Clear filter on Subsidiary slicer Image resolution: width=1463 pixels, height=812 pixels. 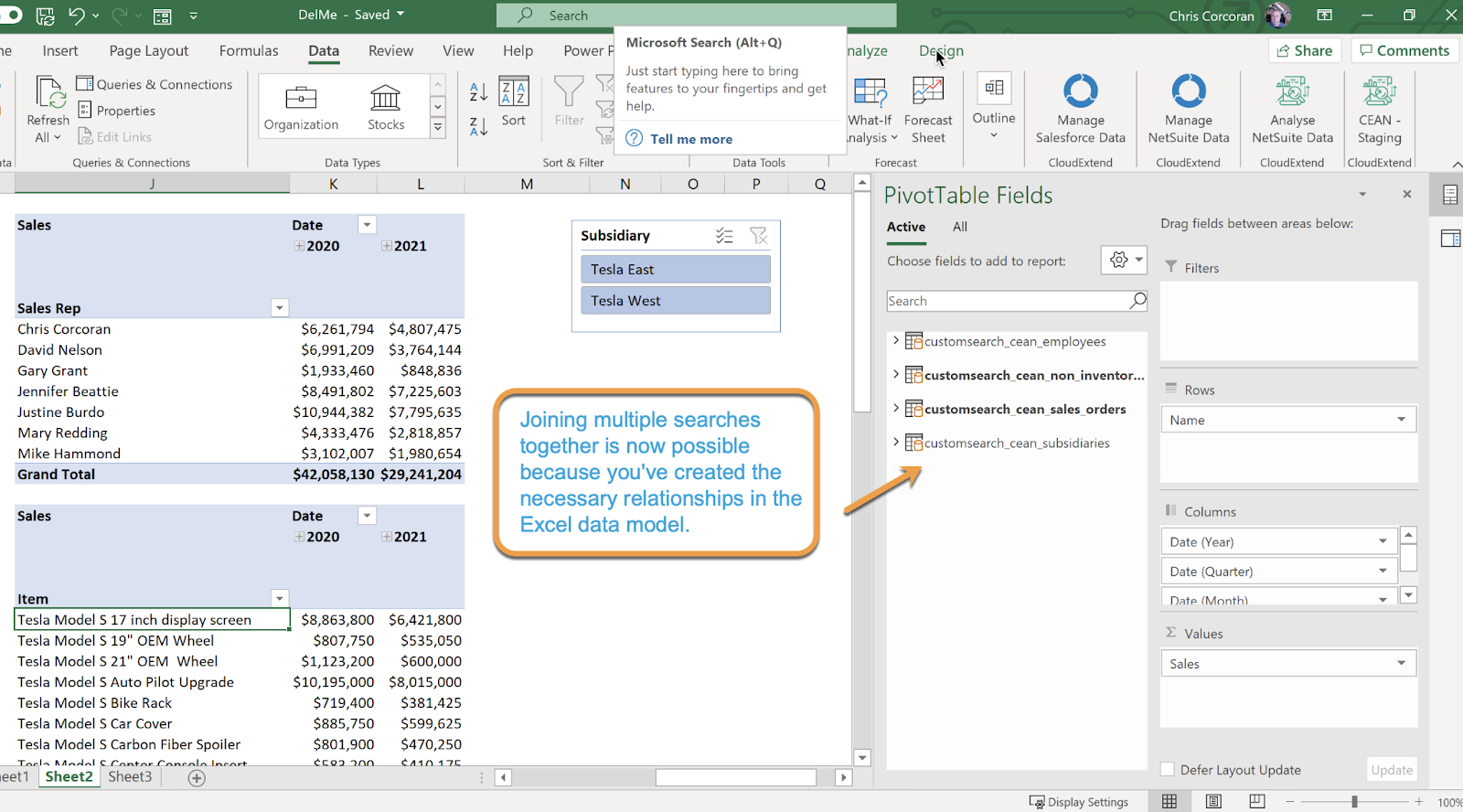pos(759,236)
